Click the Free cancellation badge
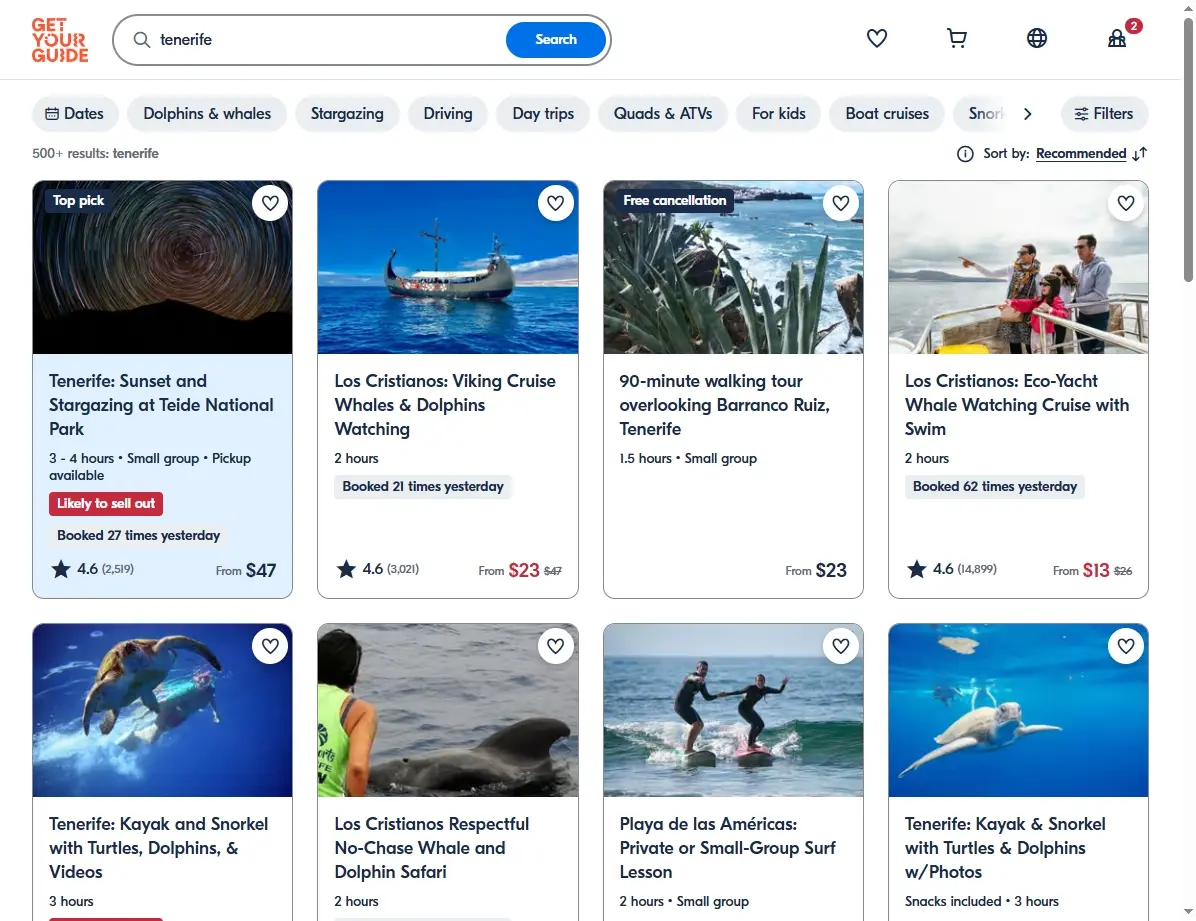Image resolution: width=1196 pixels, height=921 pixels. pos(674,201)
